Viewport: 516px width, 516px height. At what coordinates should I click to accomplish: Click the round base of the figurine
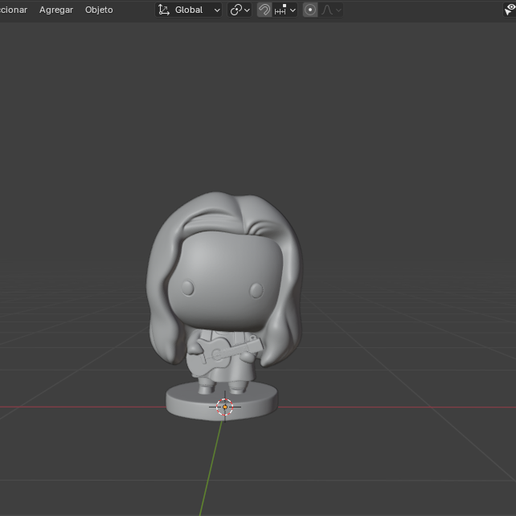point(222,402)
